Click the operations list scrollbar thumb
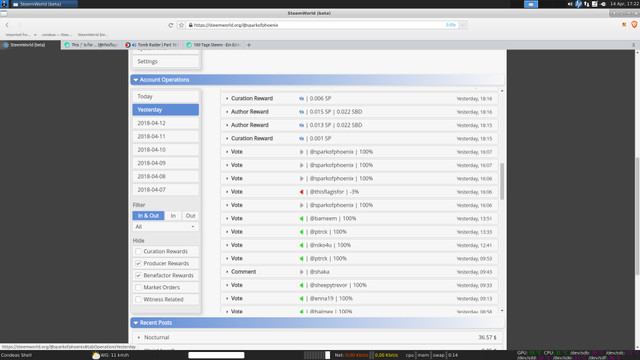The height and width of the screenshot is (360, 640). point(502,181)
